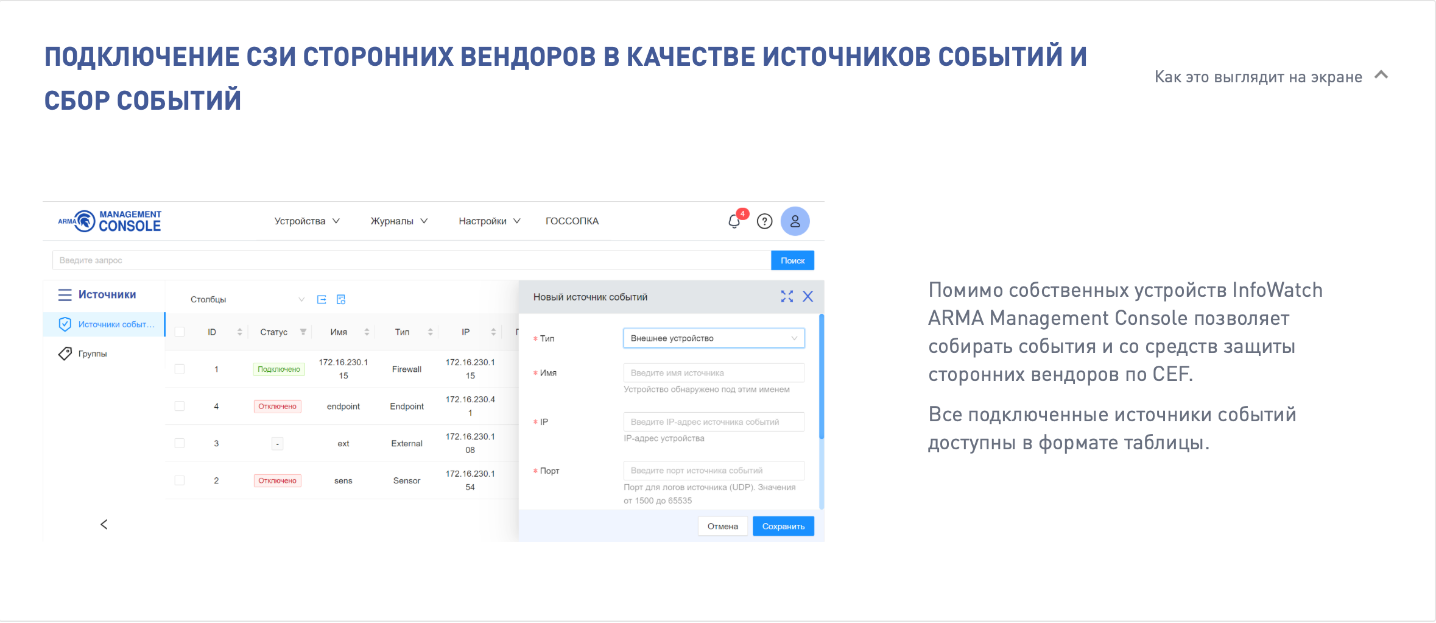Tick the checkbox for the endpoint row

pos(180,406)
